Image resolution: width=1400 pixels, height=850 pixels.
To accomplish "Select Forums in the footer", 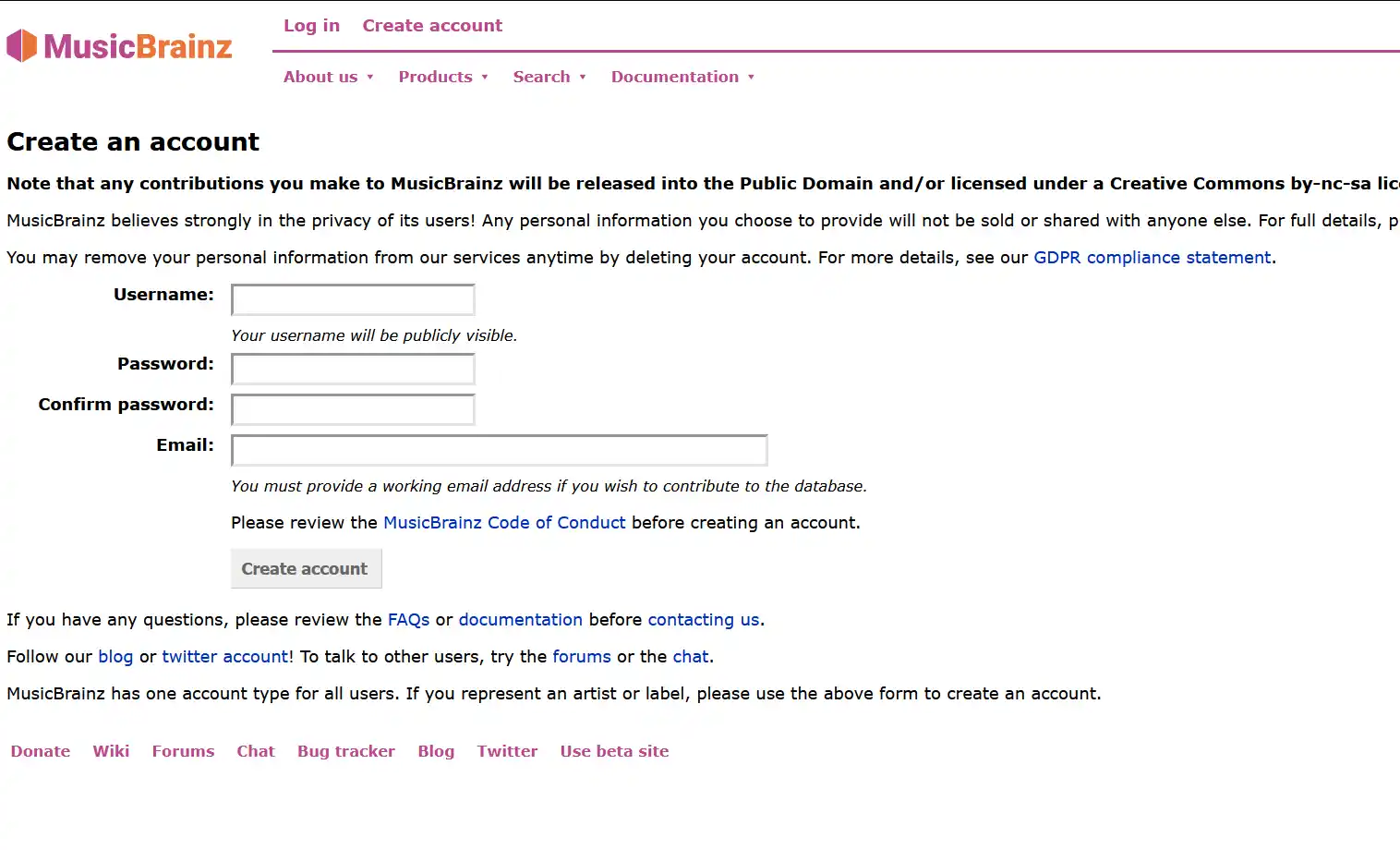I will [x=183, y=751].
